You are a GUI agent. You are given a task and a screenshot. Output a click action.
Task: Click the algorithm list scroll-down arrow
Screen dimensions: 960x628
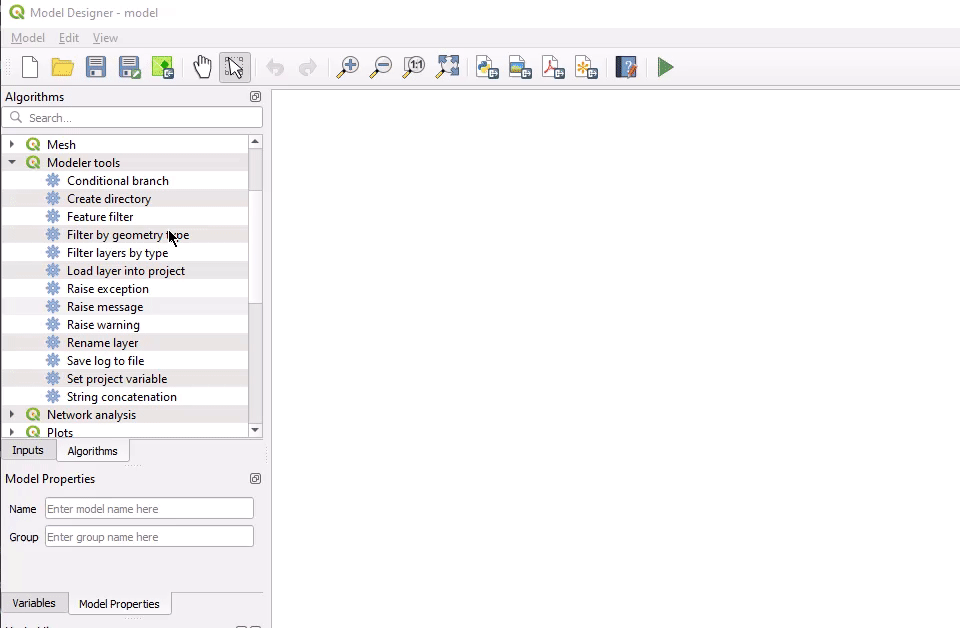[255, 430]
